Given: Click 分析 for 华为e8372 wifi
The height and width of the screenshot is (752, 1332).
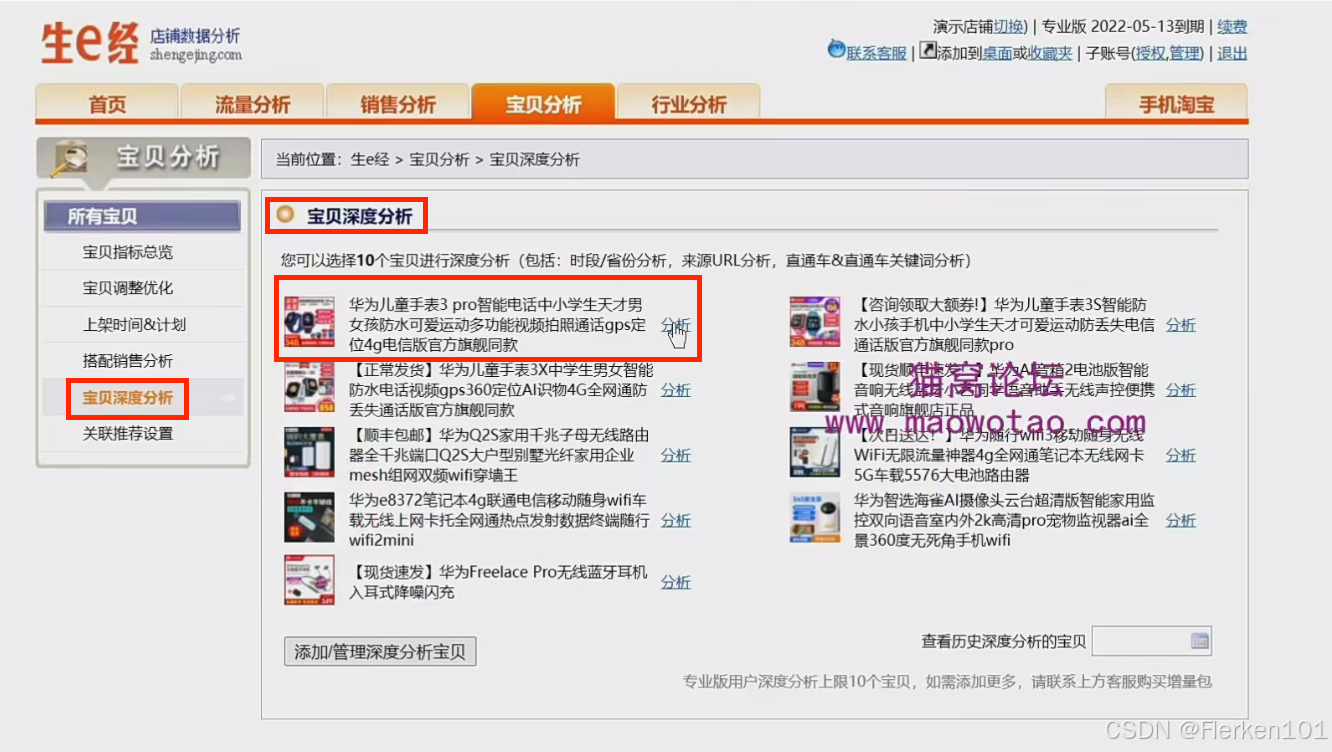Looking at the screenshot, I should tap(676, 520).
